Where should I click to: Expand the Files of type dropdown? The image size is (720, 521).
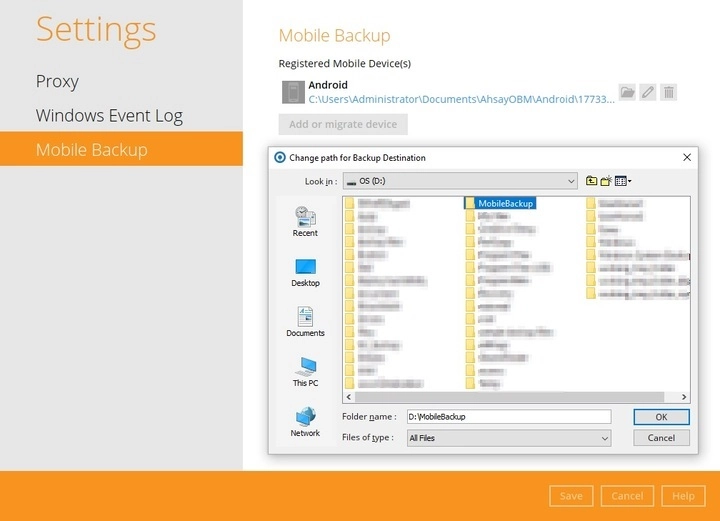(604, 438)
